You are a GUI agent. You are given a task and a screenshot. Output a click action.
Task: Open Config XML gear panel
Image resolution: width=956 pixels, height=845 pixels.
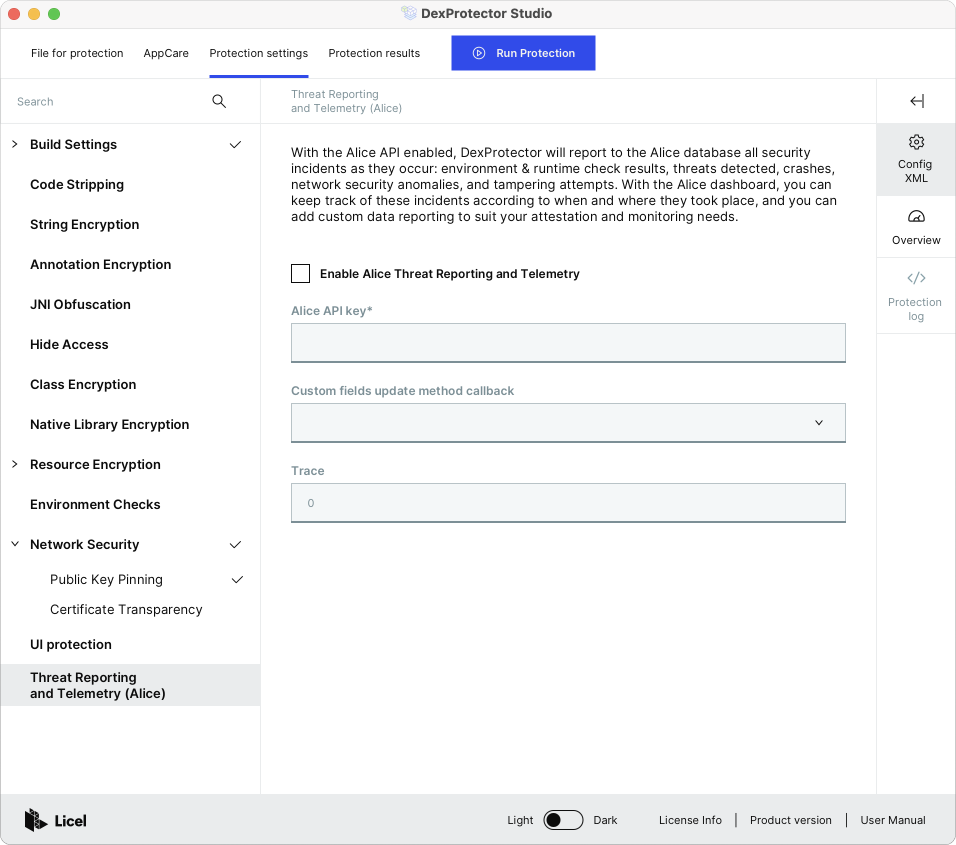click(x=916, y=159)
